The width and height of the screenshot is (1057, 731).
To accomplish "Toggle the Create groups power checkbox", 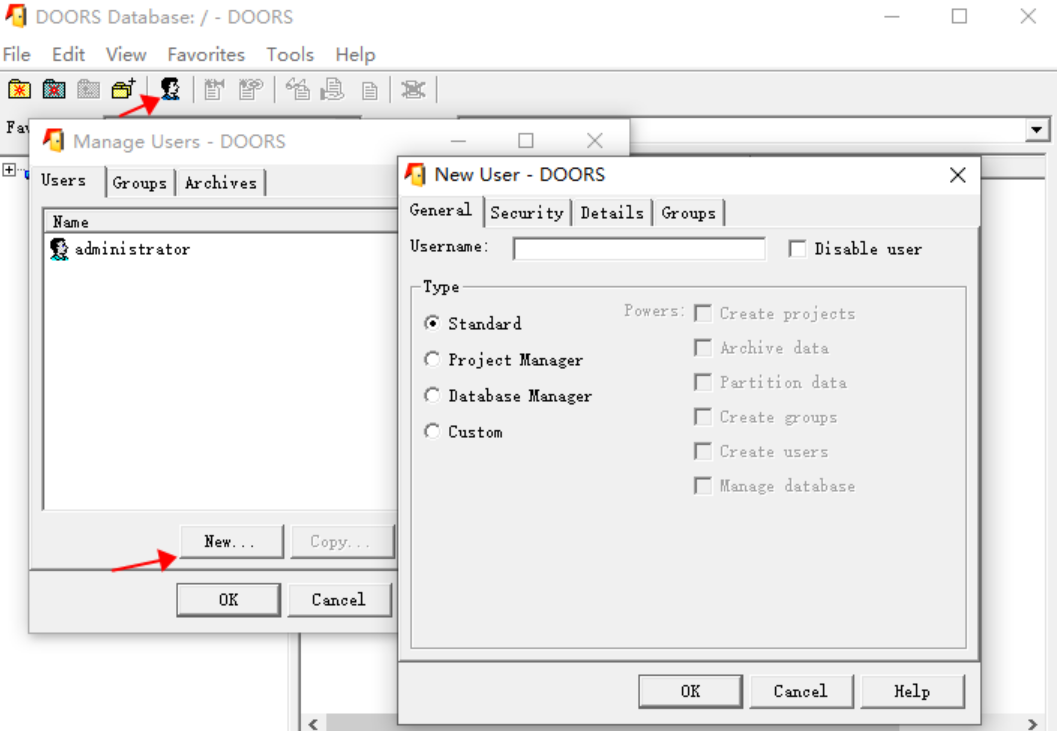I will [702, 417].
